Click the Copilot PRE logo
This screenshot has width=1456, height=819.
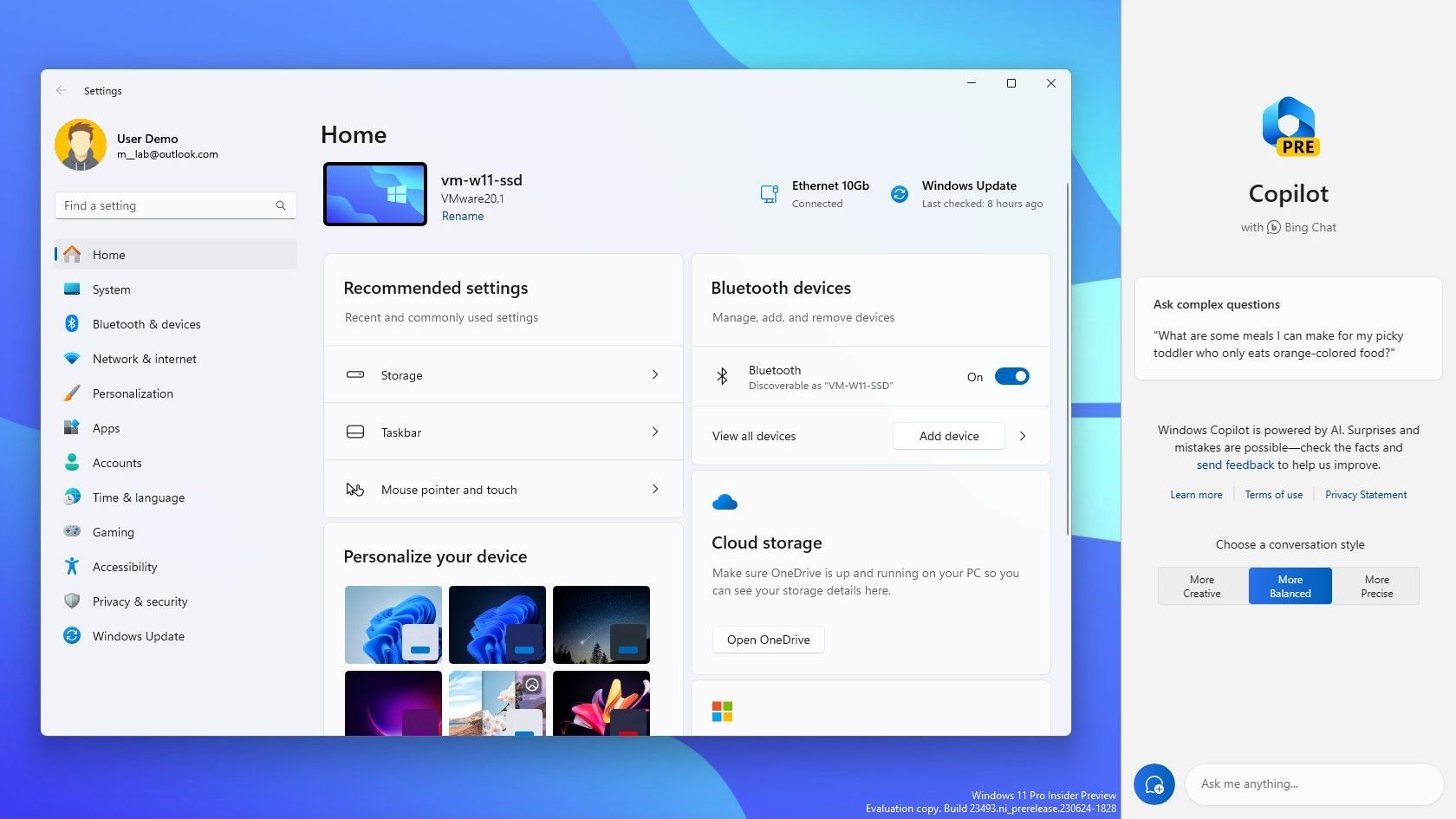1290,127
